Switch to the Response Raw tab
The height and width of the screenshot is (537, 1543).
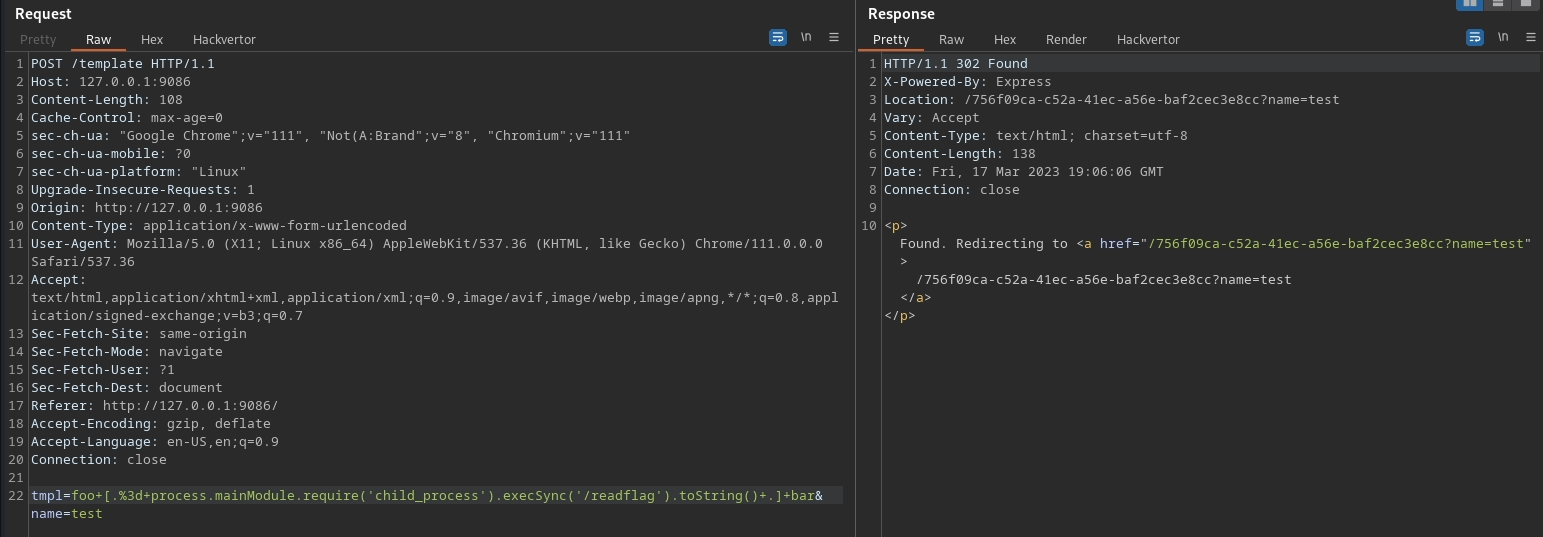coord(951,39)
